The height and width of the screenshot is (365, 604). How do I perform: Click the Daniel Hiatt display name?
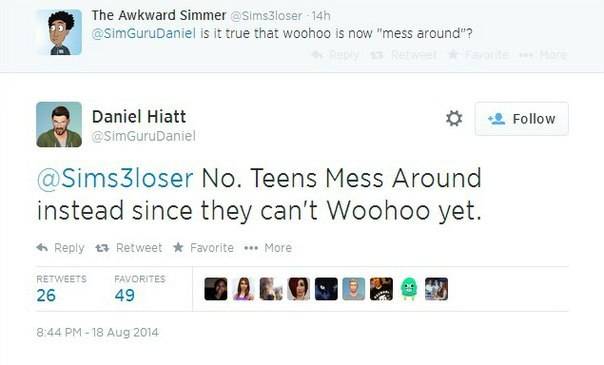click(139, 117)
